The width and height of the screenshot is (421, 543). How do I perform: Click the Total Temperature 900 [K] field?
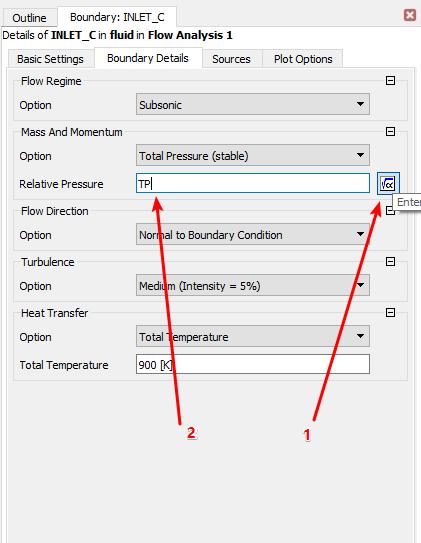[253, 364]
